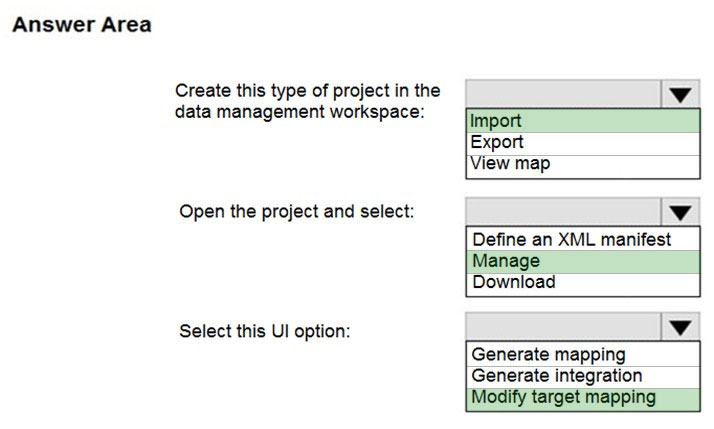714x429 pixels.
Task: Select the Generate mapping option
Action: coord(583,354)
